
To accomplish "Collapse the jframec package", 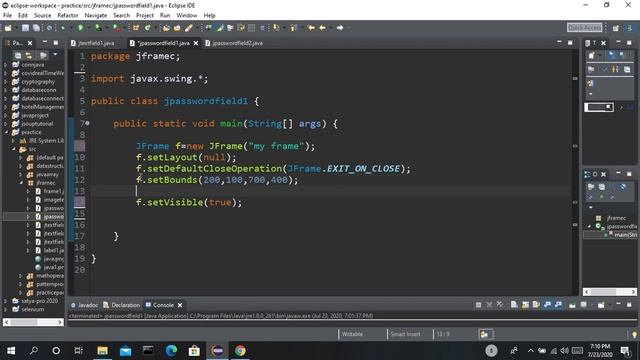I will [x=21, y=183].
